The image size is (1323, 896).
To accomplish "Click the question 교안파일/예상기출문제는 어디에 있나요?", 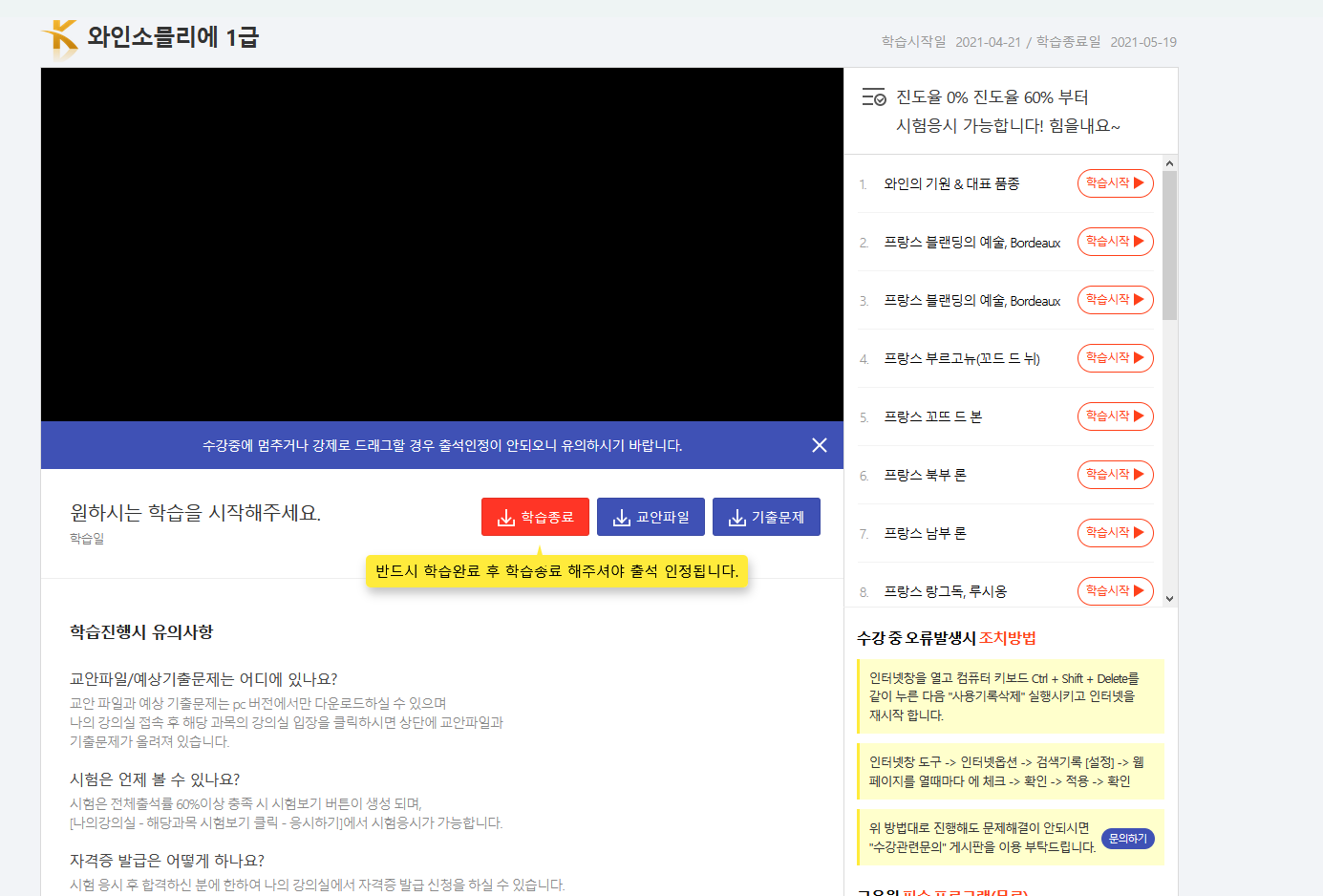I will (x=203, y=679).
